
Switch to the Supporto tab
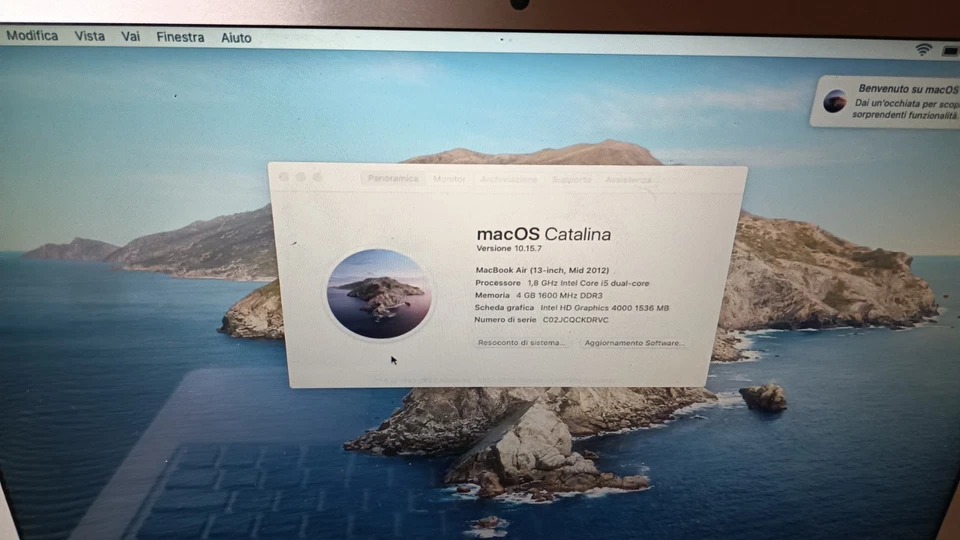tap(571, 179)
